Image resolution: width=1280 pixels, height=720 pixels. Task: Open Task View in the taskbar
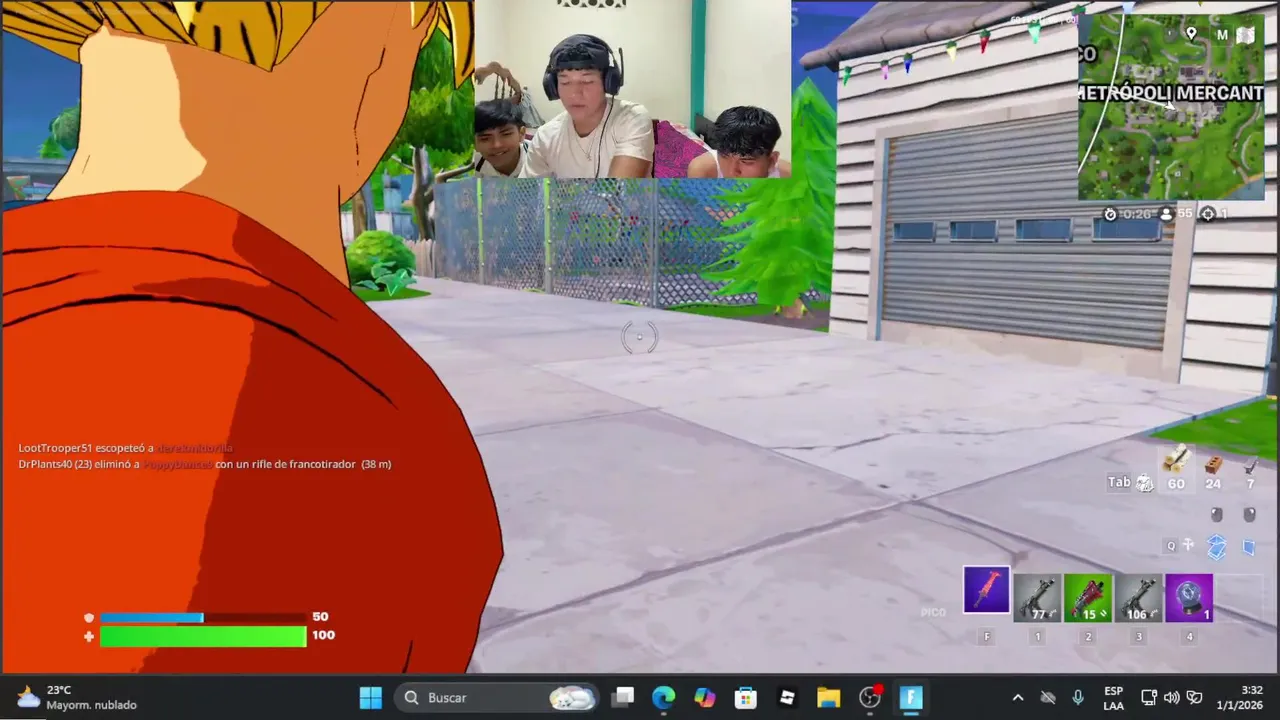point(623,697)
